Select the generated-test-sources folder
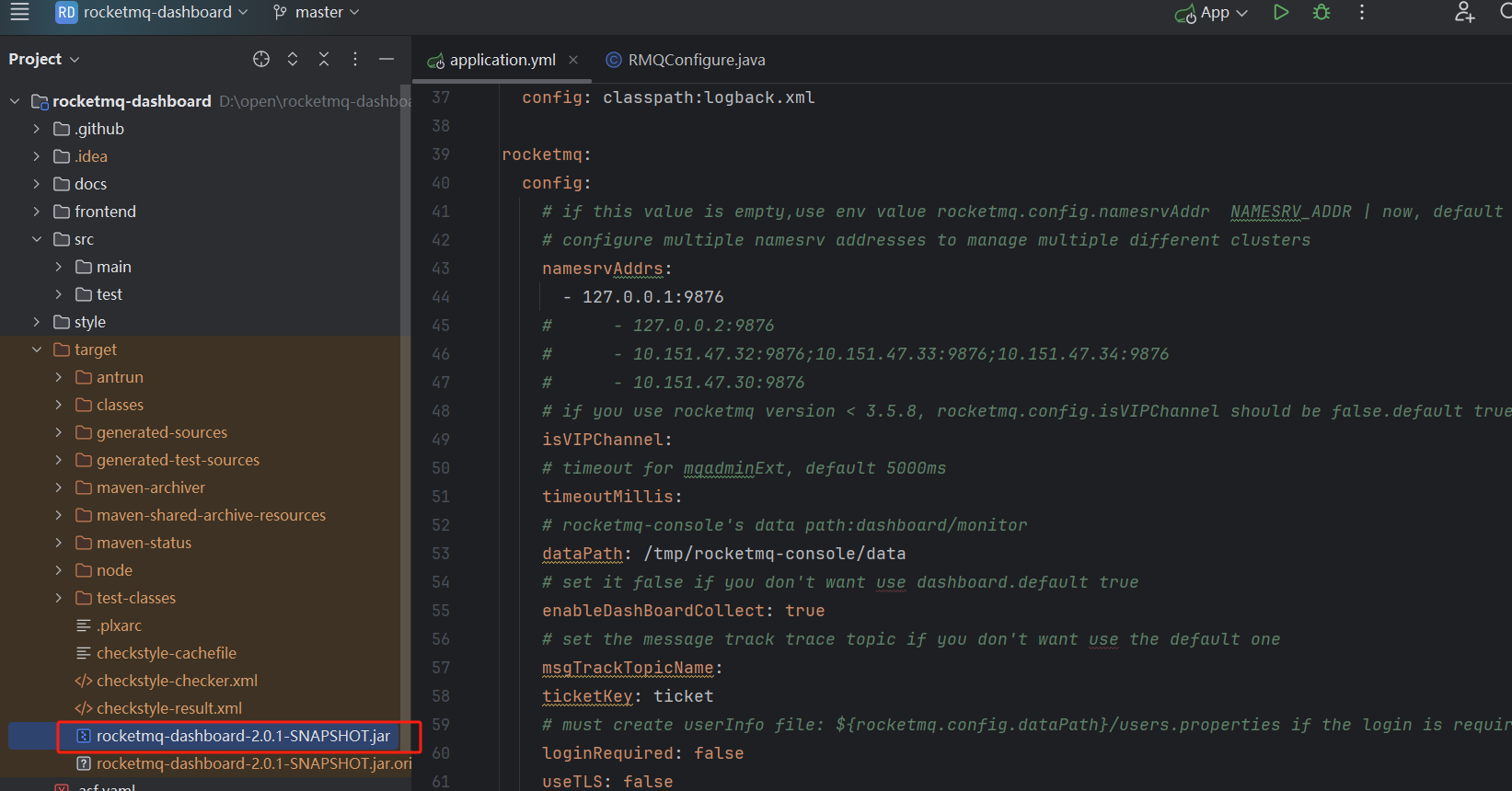 pos(178,460)
